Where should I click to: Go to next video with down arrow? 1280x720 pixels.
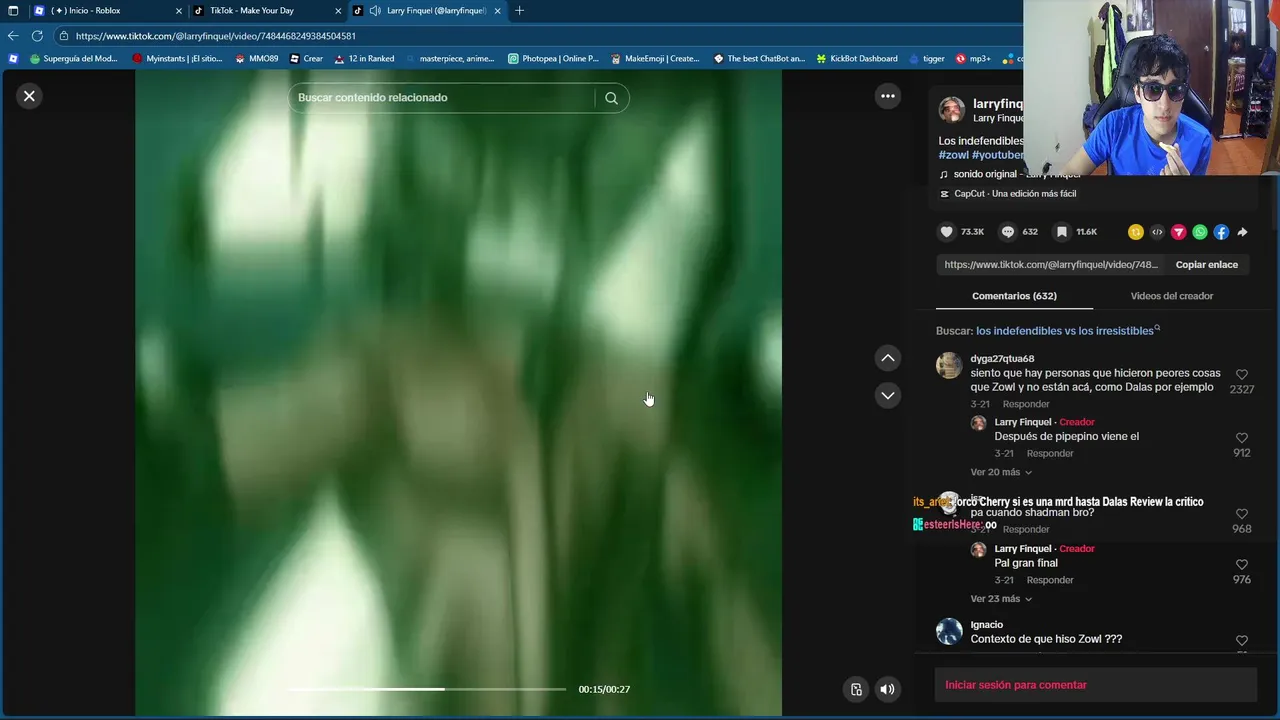pos(887,395)
